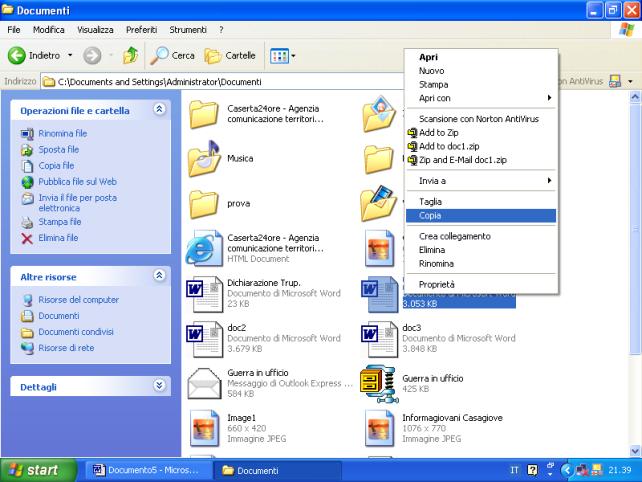
Task: Choose Copia from the context menu
Action: (431, 215)
